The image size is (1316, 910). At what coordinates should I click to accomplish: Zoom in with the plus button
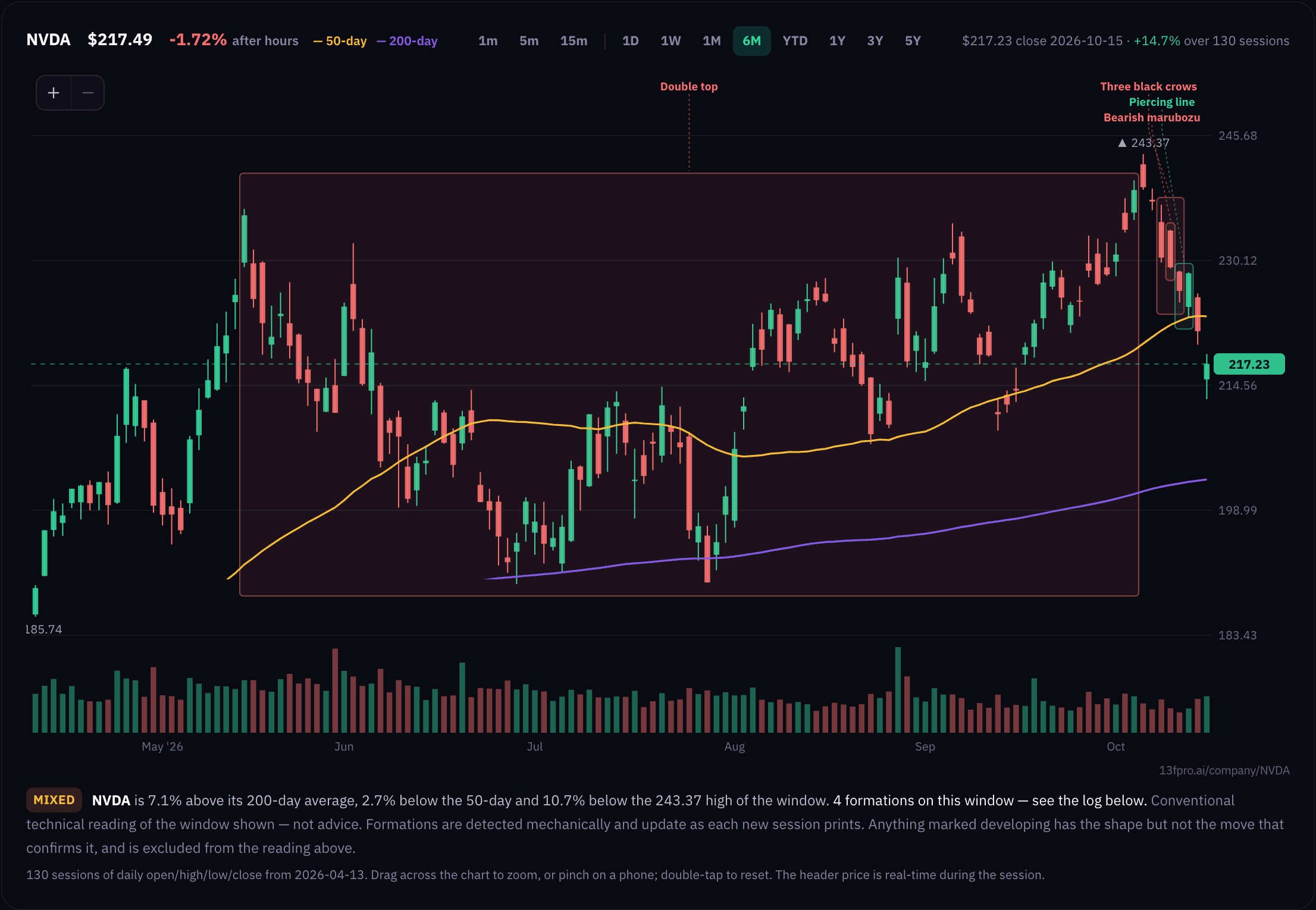click(x=54, y=93)
